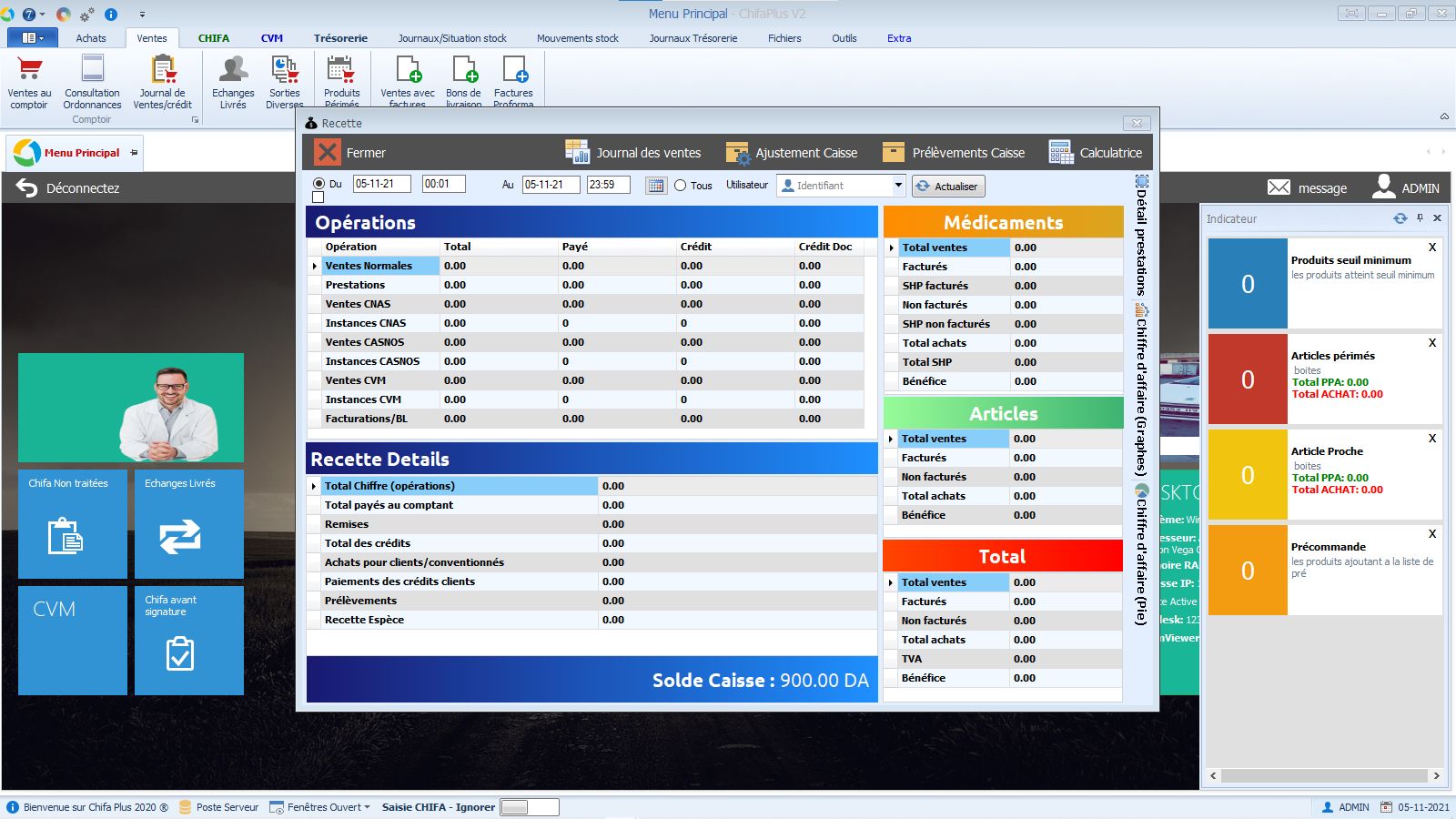The image size is (1456, 819).
Task: Open the Calculatrice tool
Action: point(1095,153)
